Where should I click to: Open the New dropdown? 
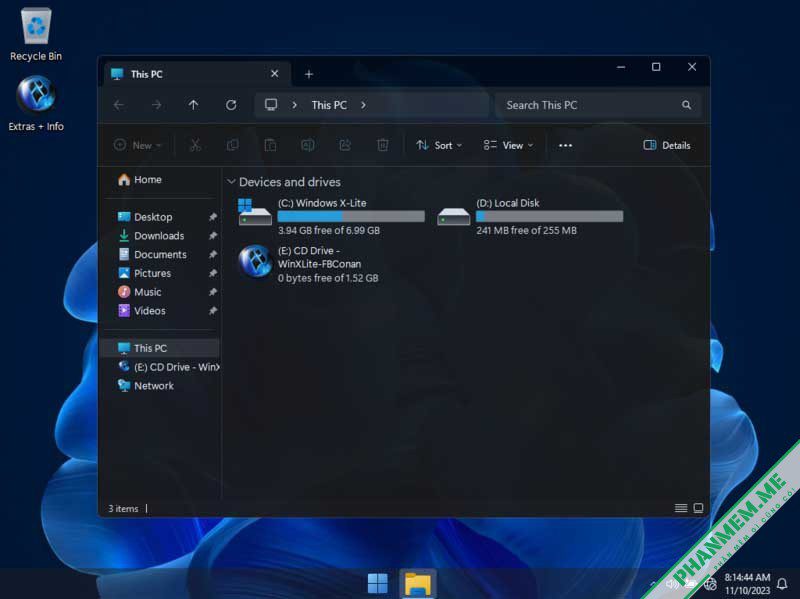click(138, 145)
